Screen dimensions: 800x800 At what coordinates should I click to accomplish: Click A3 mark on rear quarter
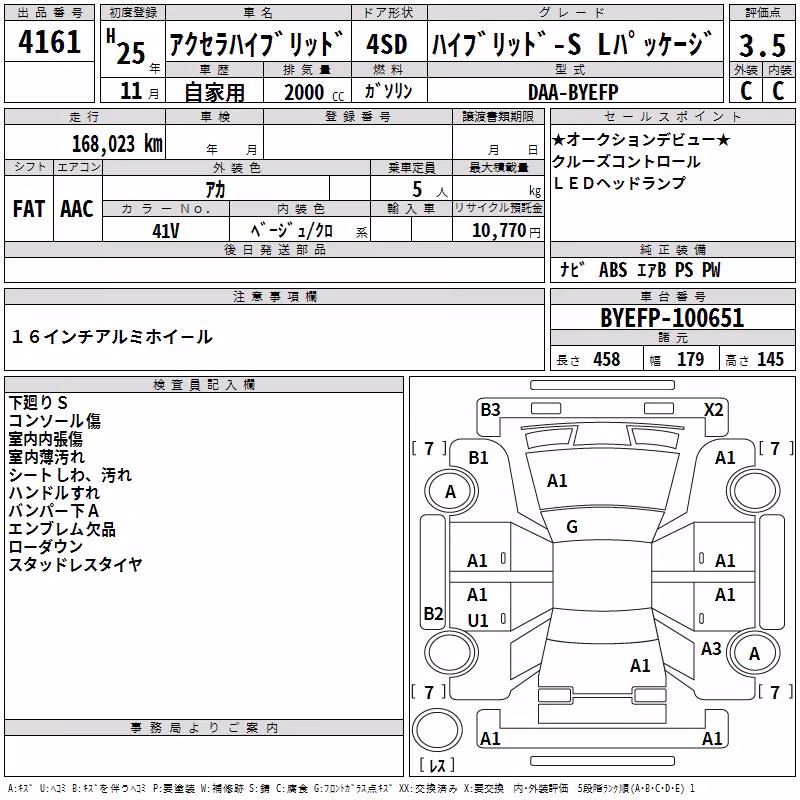[711, 649]
